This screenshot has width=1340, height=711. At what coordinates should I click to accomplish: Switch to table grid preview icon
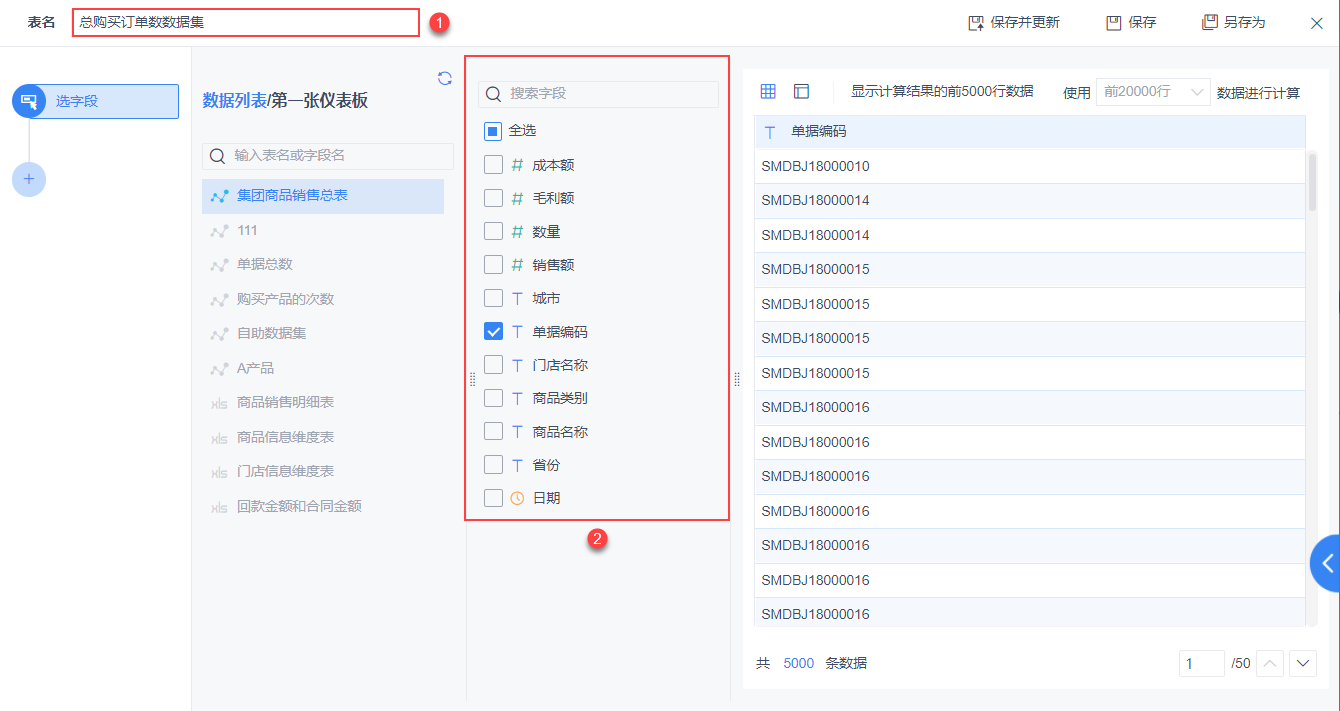768,91
